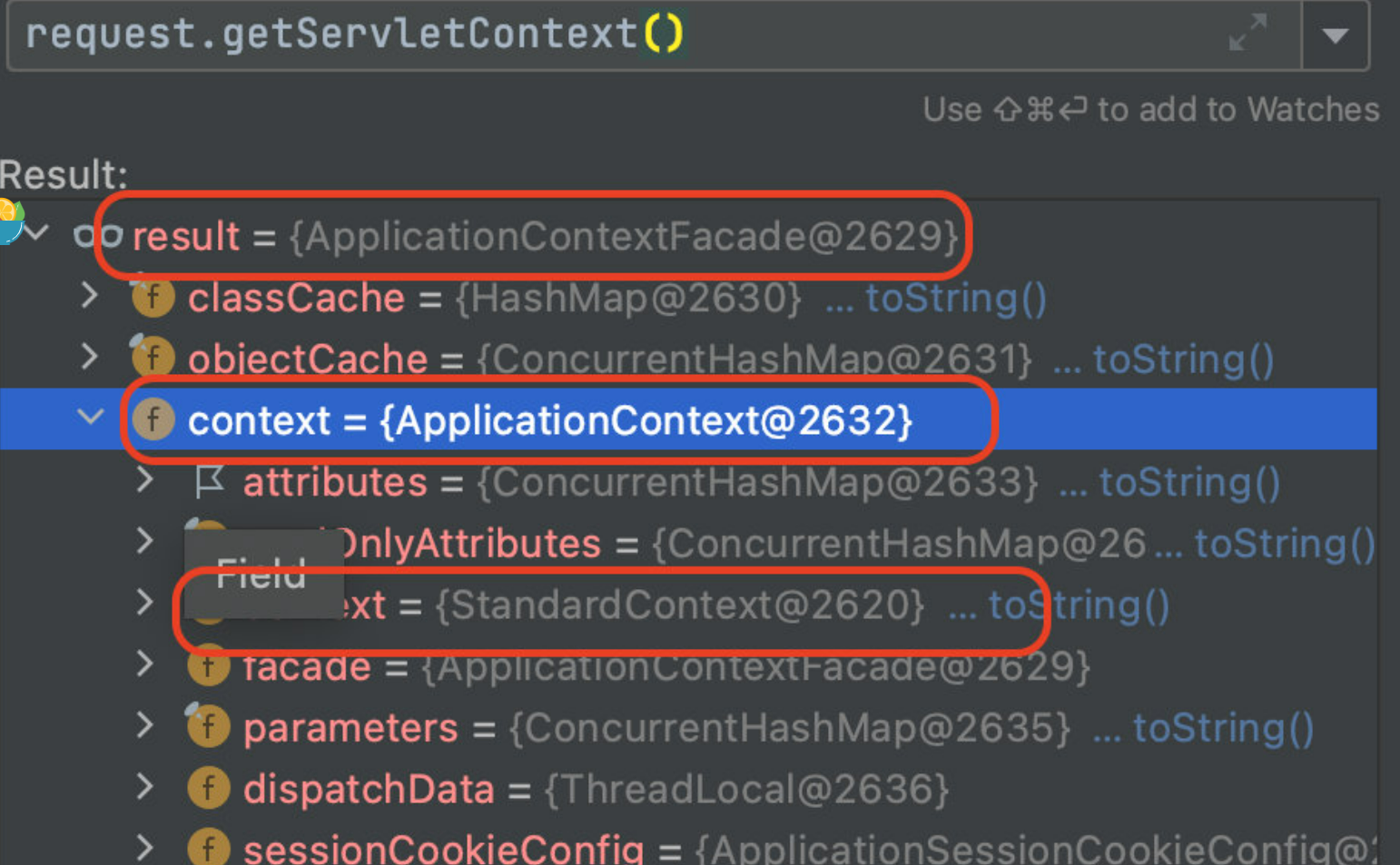Click the parameters field icon

pos(208,727)
